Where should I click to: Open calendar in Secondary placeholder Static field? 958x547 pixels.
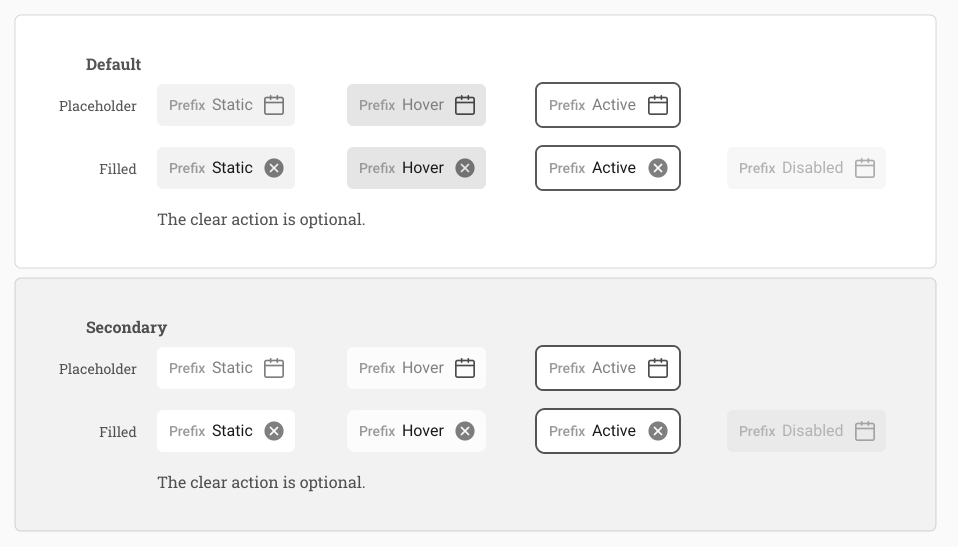click(x=274, y=368)
